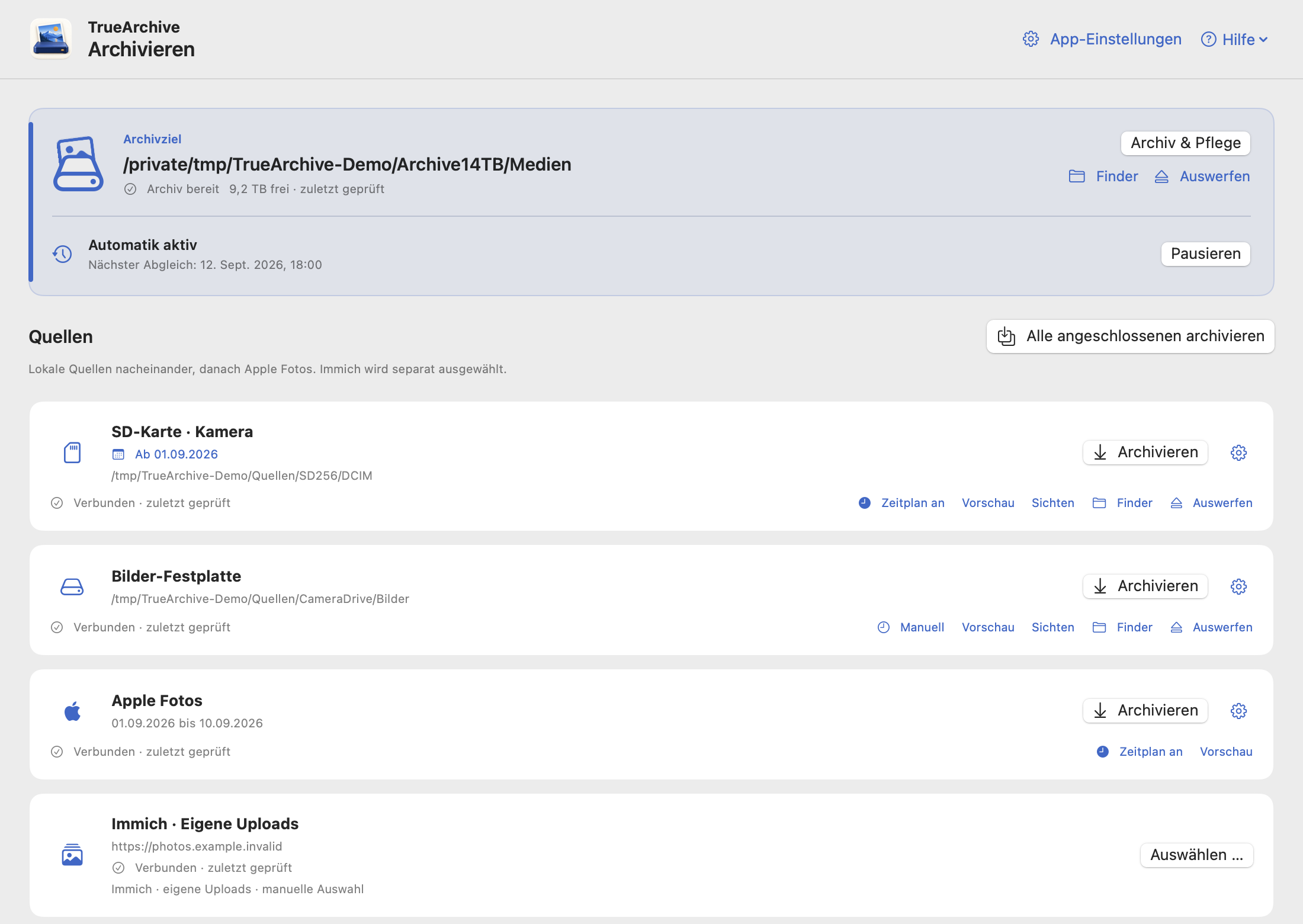Click the SD card source icon
Screen dimensions: 1303x924
tap(72, 453)
